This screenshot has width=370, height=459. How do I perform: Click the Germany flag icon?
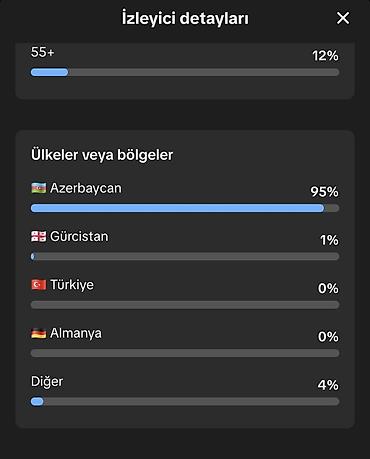(39, 333)
